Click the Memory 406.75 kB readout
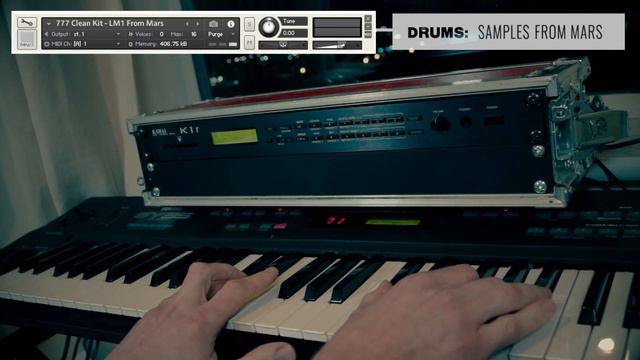Image resolution: width=640 pixels, height=360 pixels. [x=173, y=44]
